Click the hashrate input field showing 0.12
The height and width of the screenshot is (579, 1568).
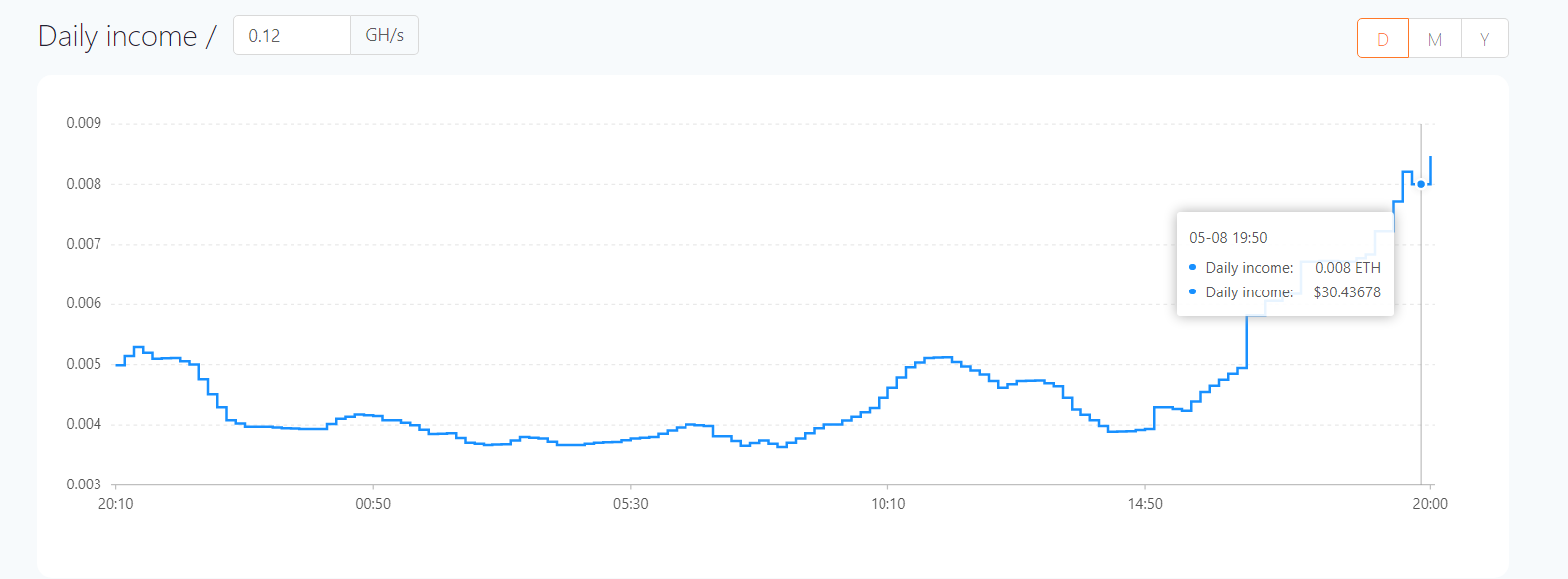pos(292,36)
